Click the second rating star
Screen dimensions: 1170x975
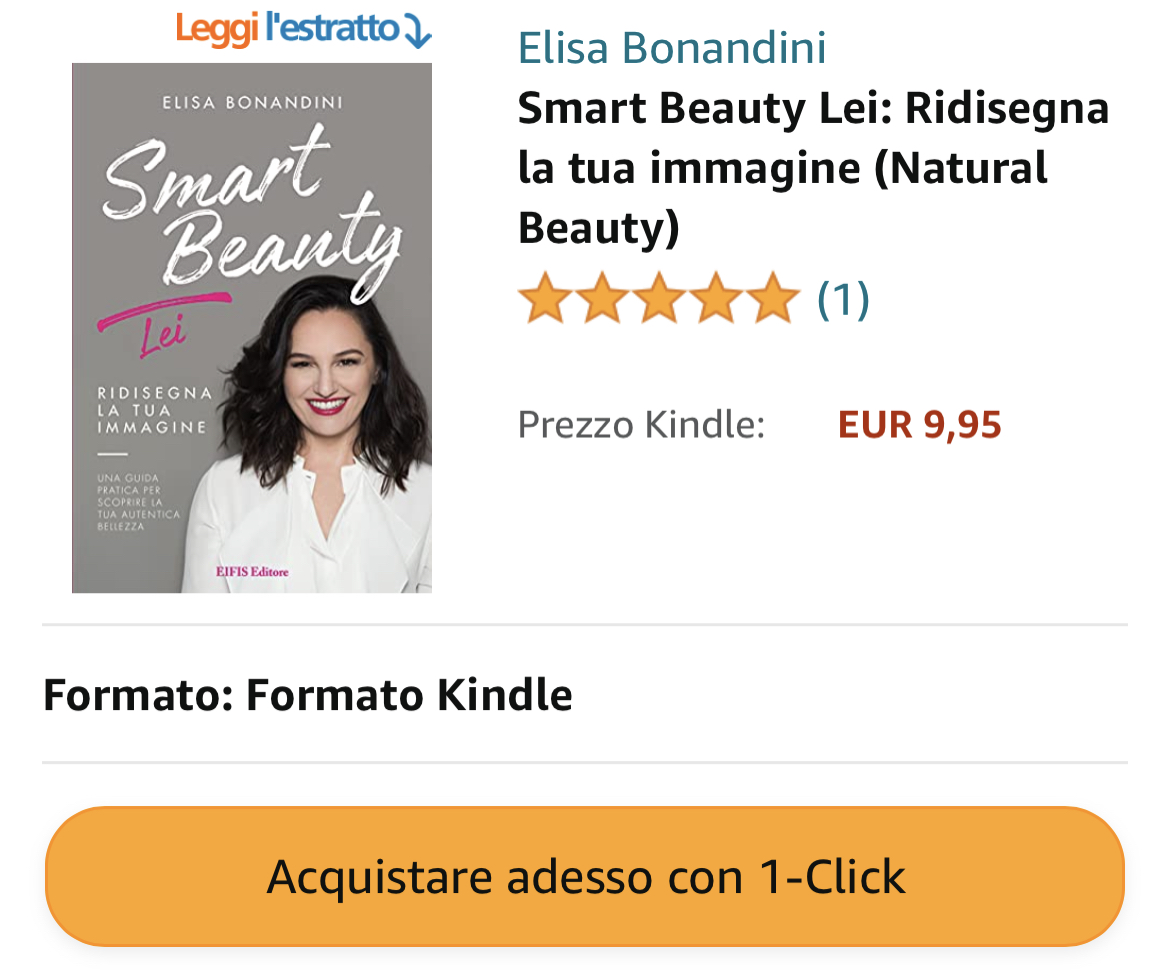pos(602,298)
